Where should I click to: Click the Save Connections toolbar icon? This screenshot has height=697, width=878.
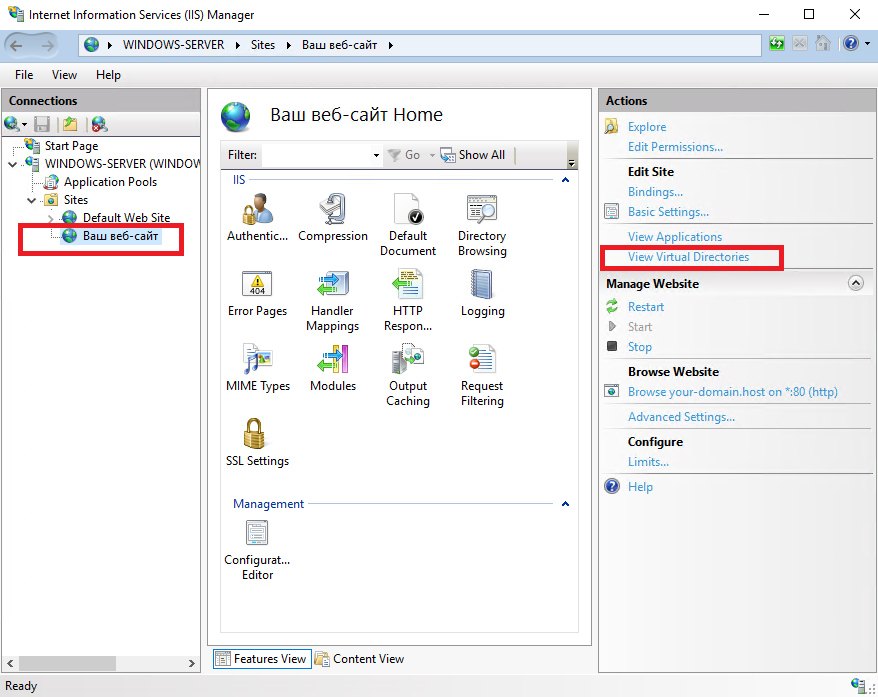coord(42,124)
